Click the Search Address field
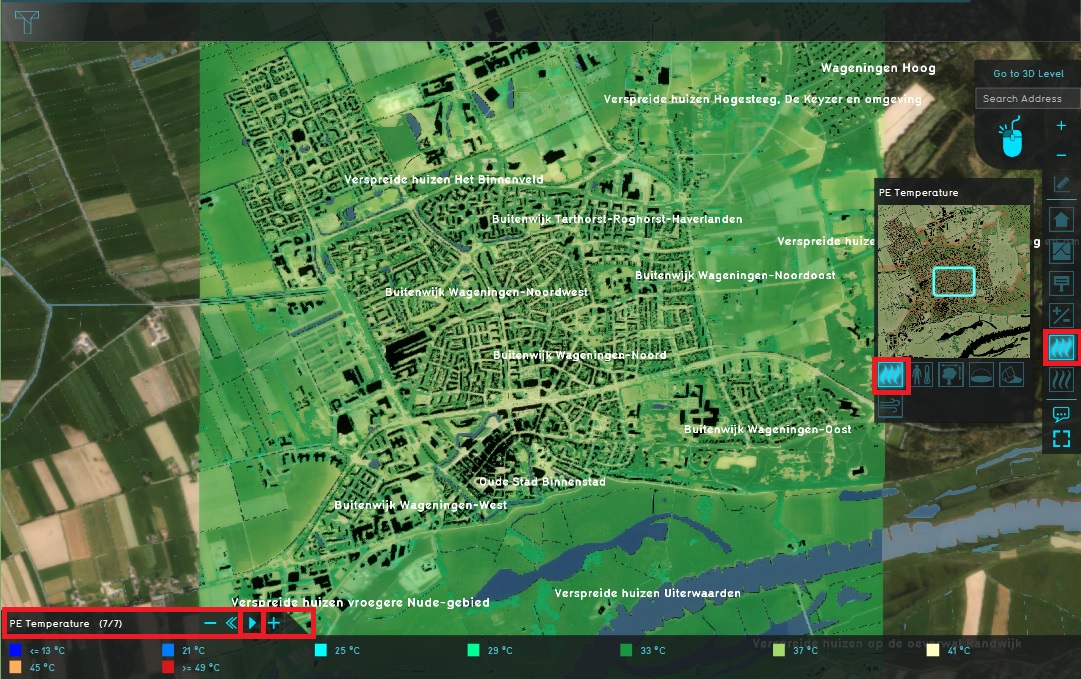This screenshot has width=1081, height=679. (x=1027, y=98)
